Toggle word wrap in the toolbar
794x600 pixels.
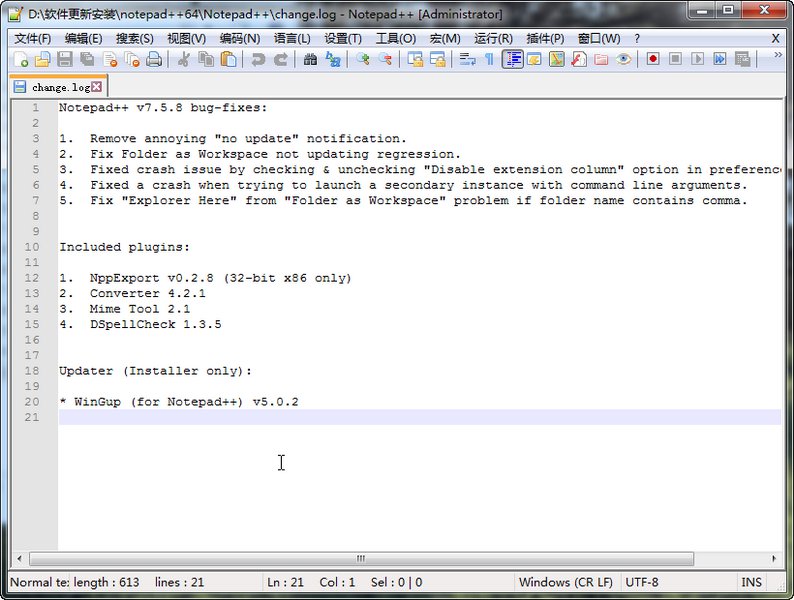pos(467,59)
